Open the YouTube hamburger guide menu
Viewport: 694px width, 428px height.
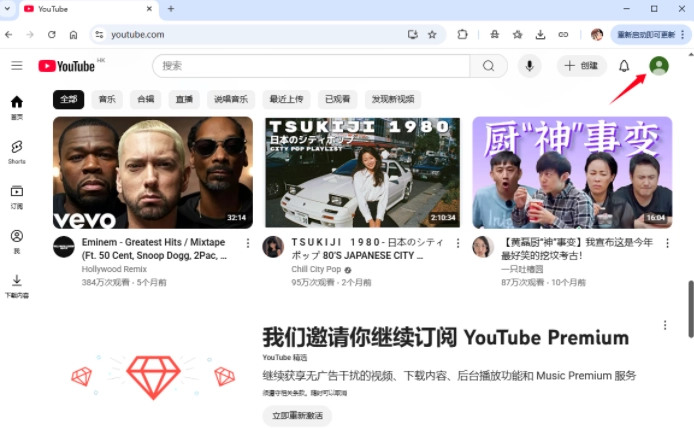pyautogui.click(x=17, y=66)
